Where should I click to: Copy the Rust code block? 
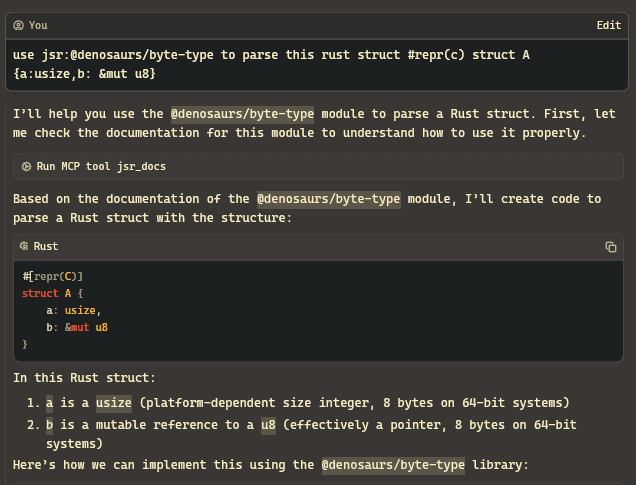610,247
